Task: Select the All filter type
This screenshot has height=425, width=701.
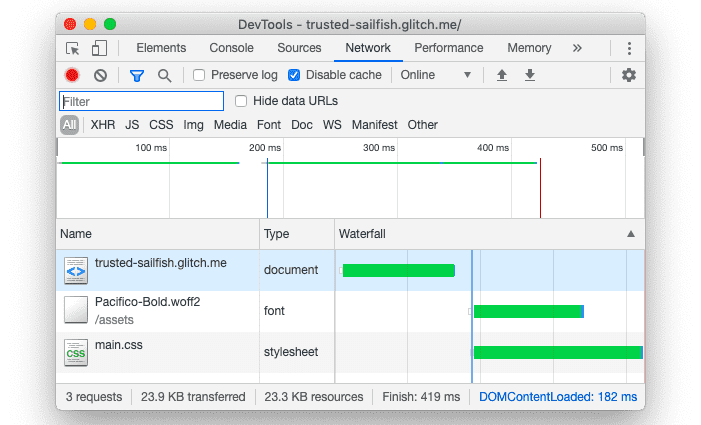Action: point(69,125)
